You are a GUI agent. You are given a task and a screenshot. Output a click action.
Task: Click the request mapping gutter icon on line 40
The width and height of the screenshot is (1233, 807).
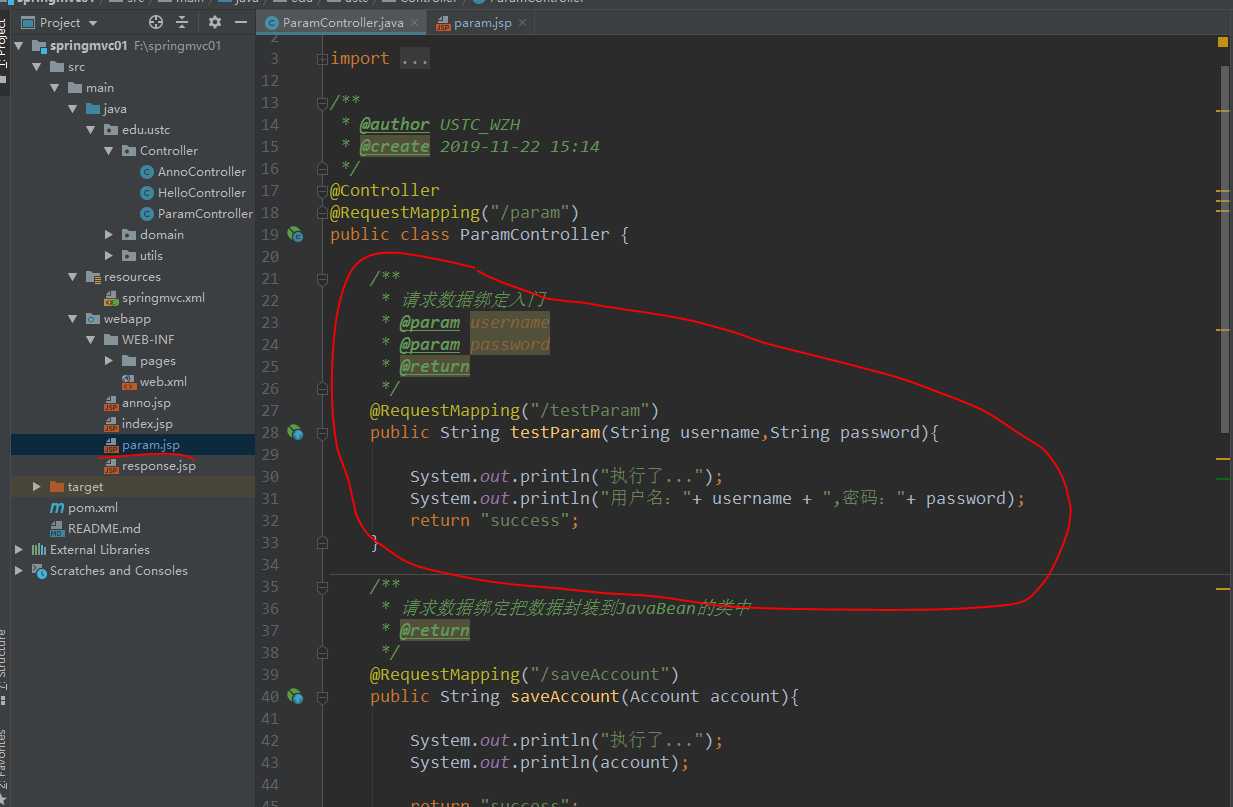coord(295,696)
